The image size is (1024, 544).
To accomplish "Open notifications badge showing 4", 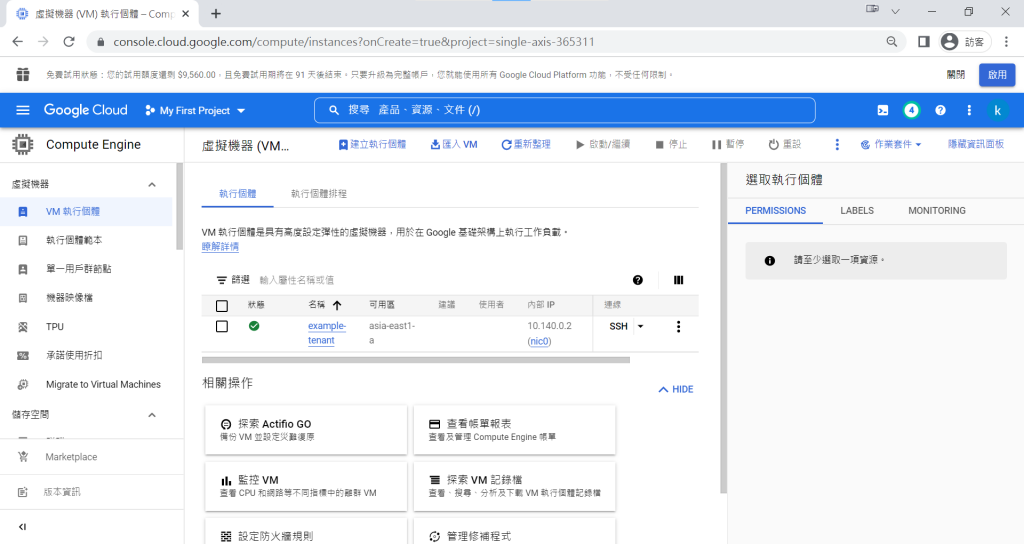I will (x=911, y=110).
